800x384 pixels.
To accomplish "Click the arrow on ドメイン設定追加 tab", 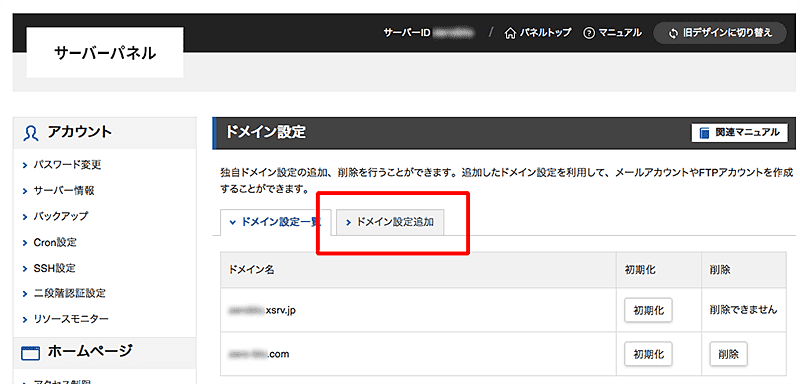I will (x=349, y=222).
